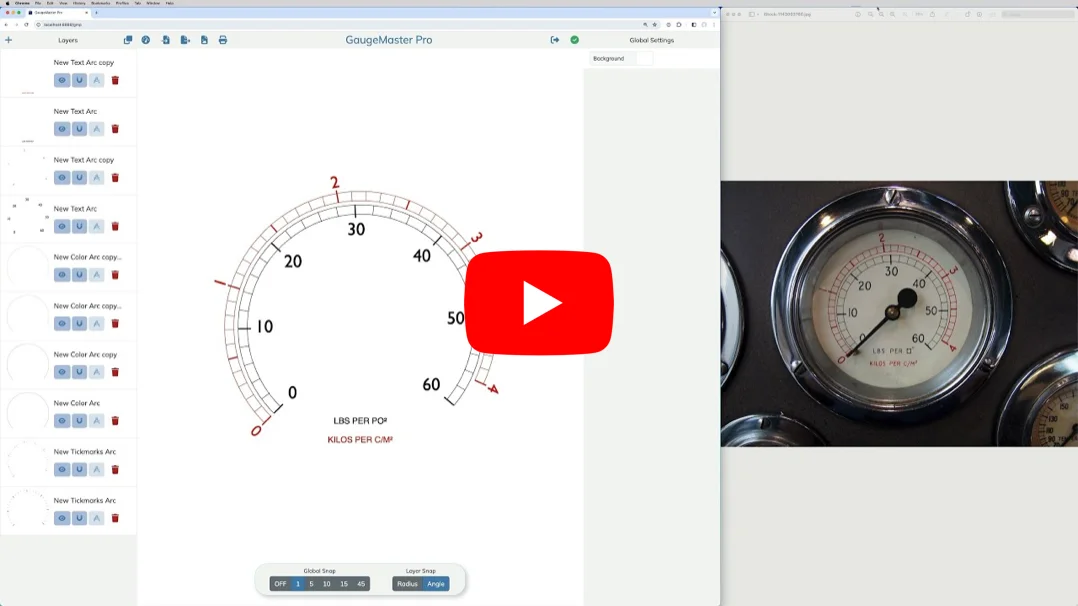This screenshot has width=1078, height=606.
Task: Click the duplicate layers icon in toolbar
Action: [x=128, y=40]
